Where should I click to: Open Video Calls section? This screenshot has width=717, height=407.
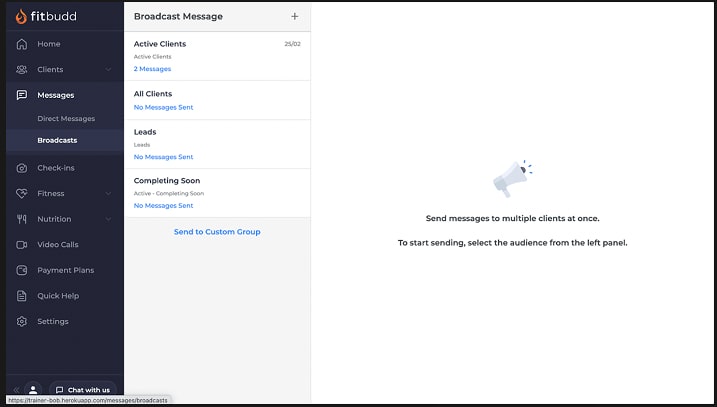tap(65, 245)
